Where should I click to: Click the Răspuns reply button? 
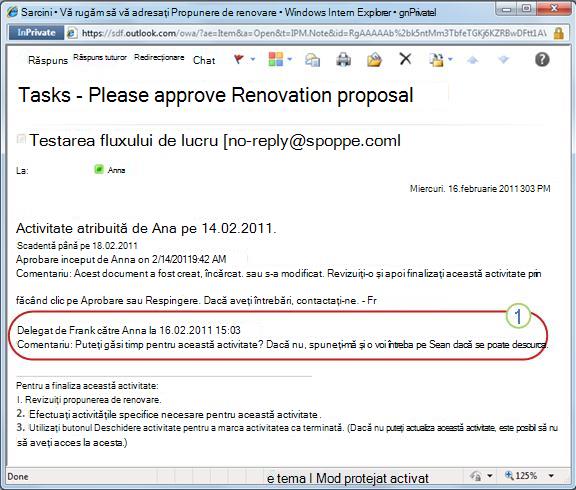pos(48,60)
